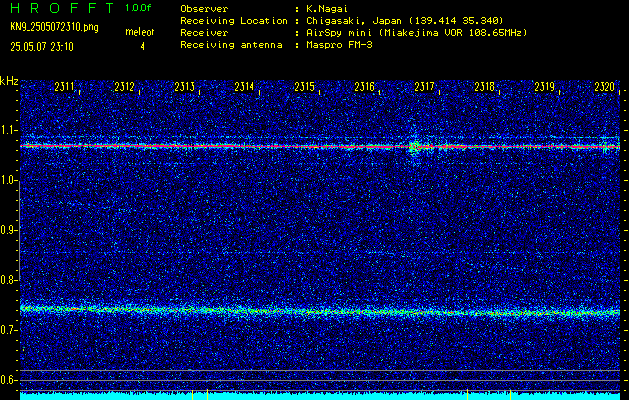Click the HROFFT program title
Image resolution: width=629 pixels, height=400 pixels.
click(x=62, y=8)
